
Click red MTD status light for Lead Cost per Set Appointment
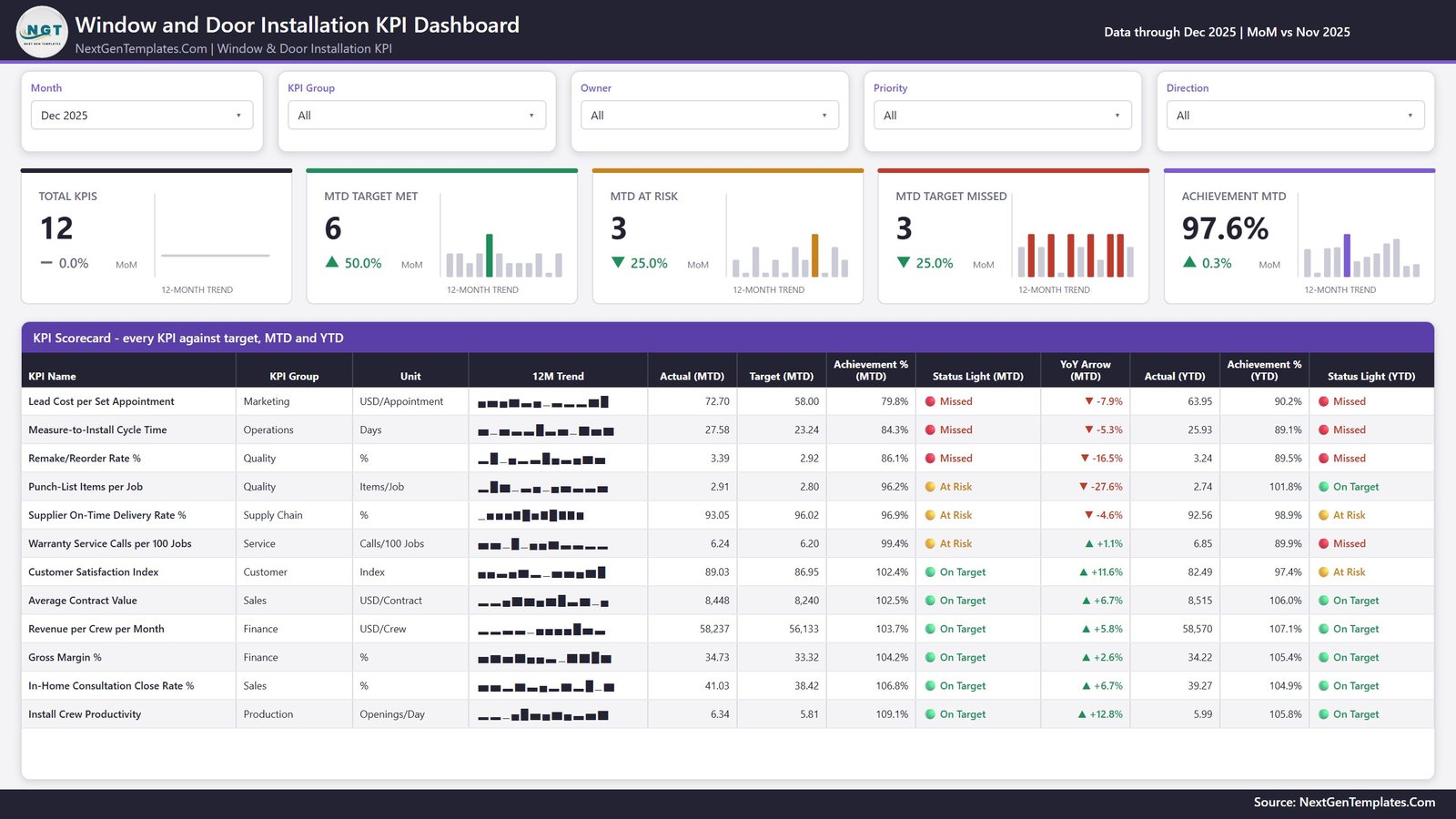pyautogui.click(x=931, y=401)
